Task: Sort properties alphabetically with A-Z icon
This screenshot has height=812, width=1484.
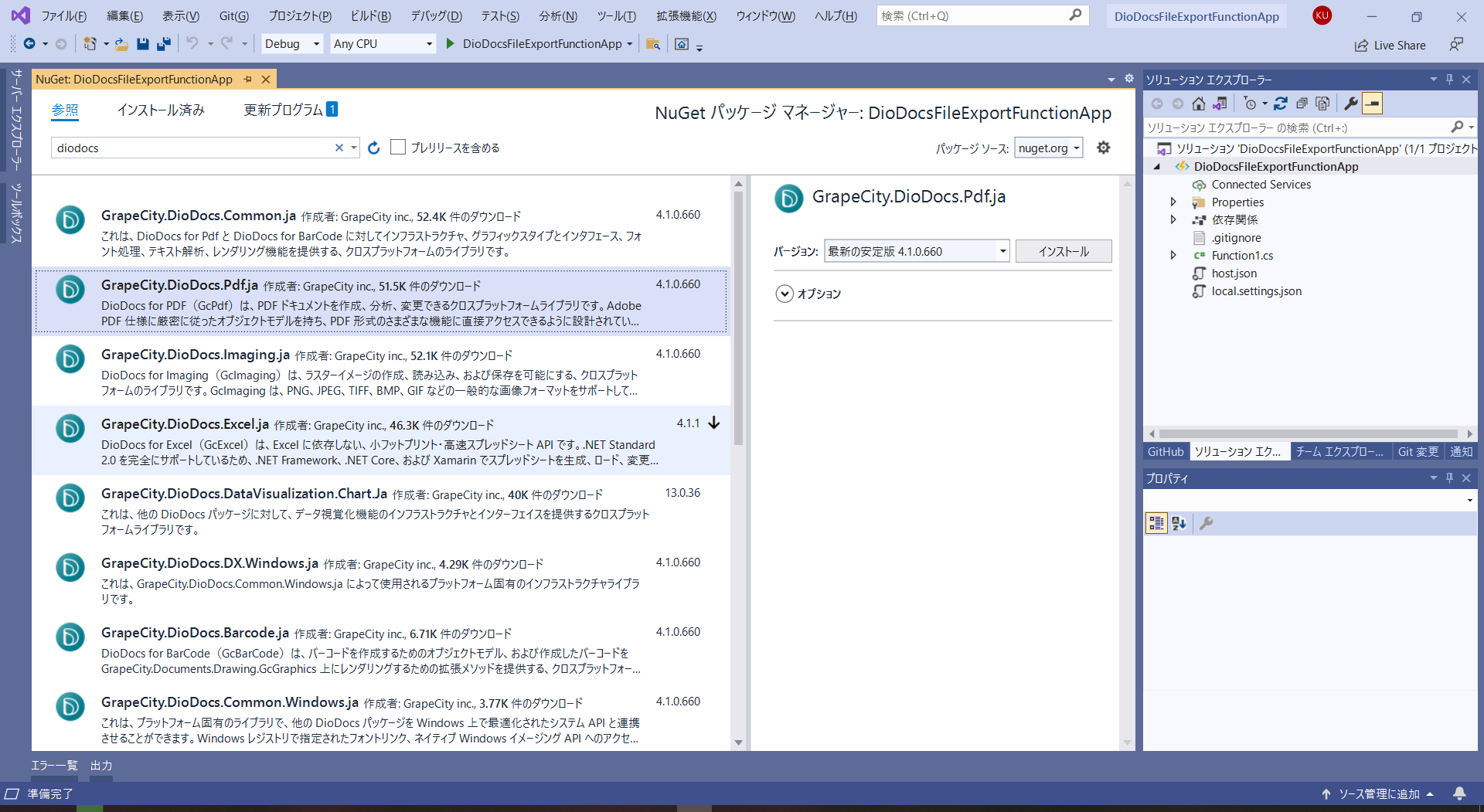Action: [1179, 524]
